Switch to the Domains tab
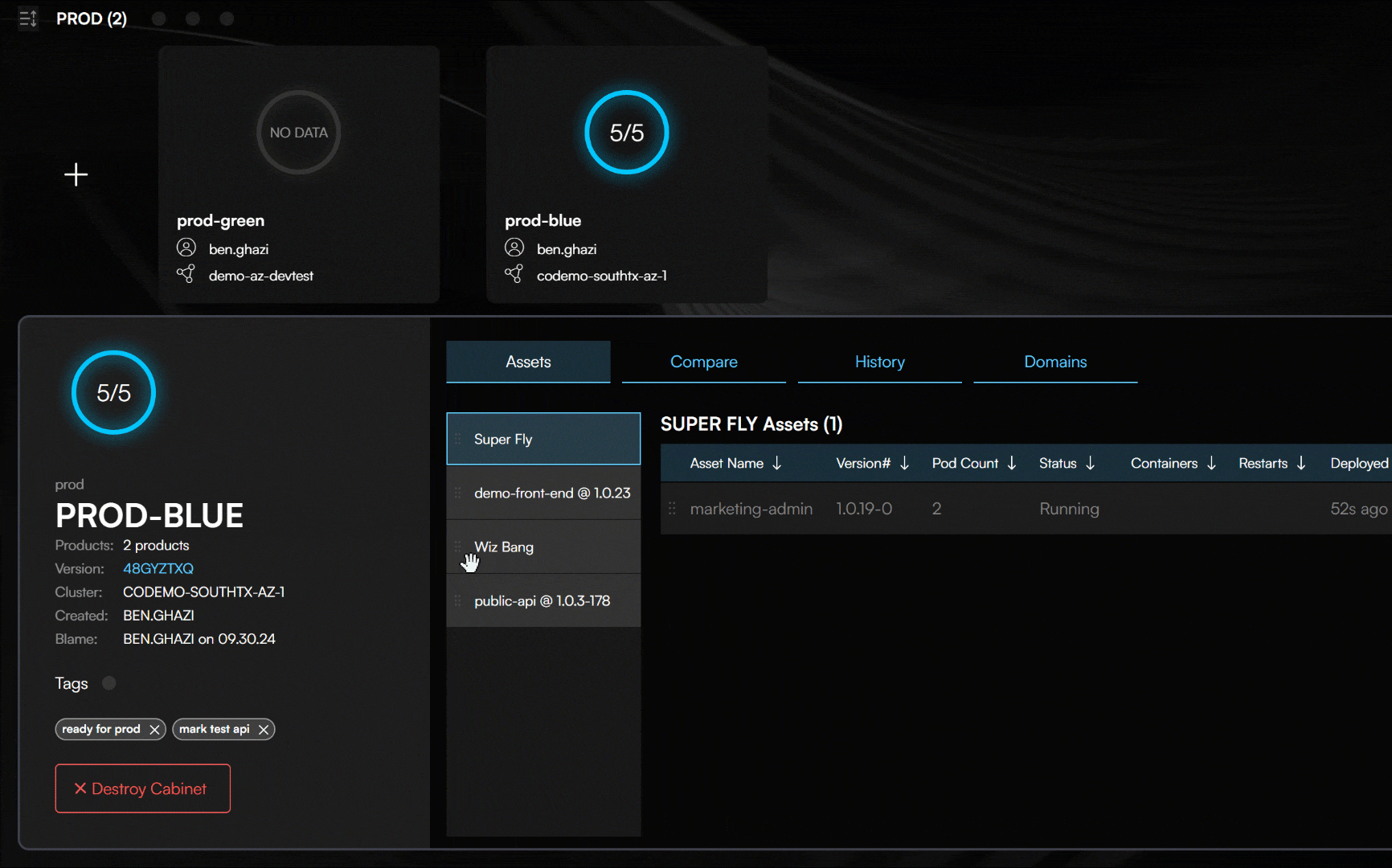1392x868 pixels. pyautogui.click(x=1055, y=362)
